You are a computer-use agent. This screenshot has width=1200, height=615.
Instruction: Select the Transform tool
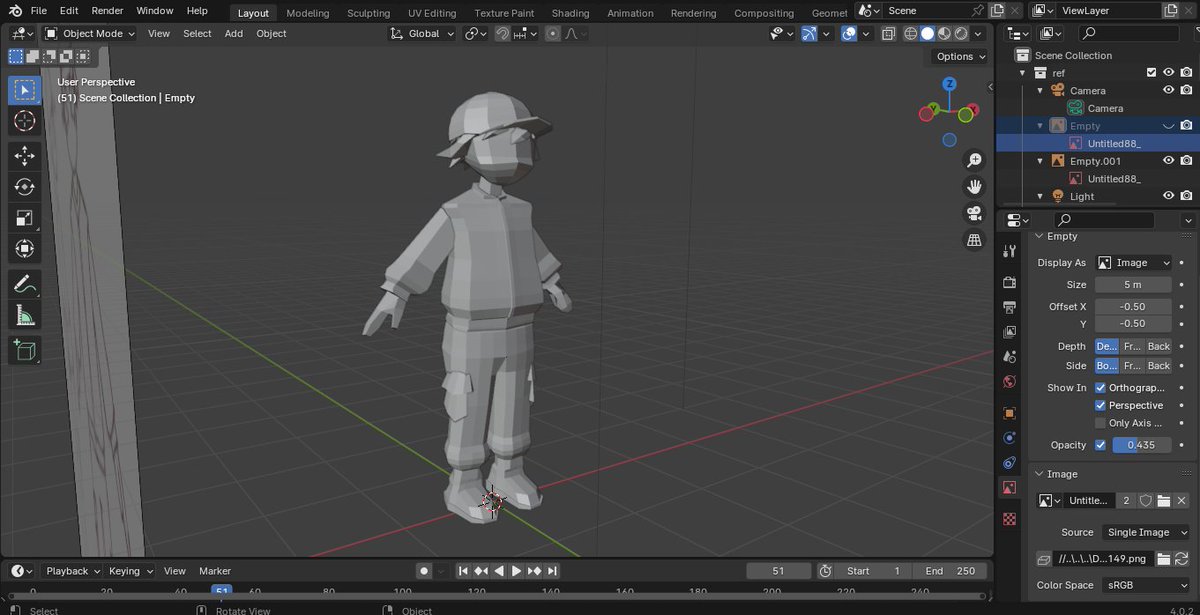(x=25, y=249)
